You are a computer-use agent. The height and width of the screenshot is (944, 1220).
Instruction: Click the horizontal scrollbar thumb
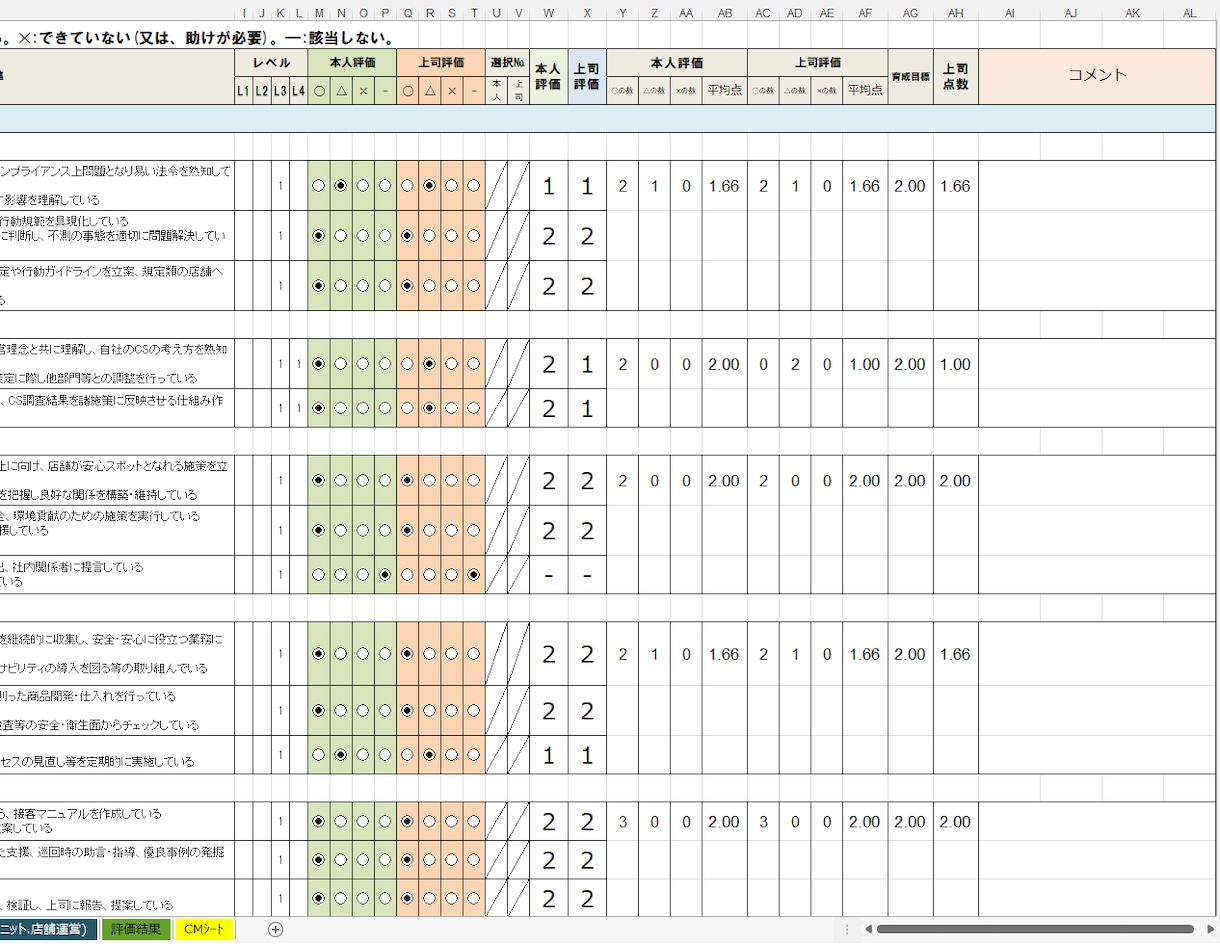[1034, 929]
